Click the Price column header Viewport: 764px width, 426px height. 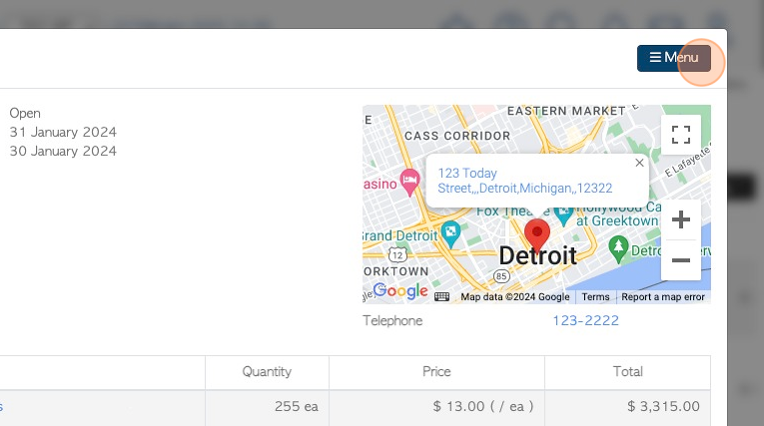pyautogui.click(x=437, y=372)
